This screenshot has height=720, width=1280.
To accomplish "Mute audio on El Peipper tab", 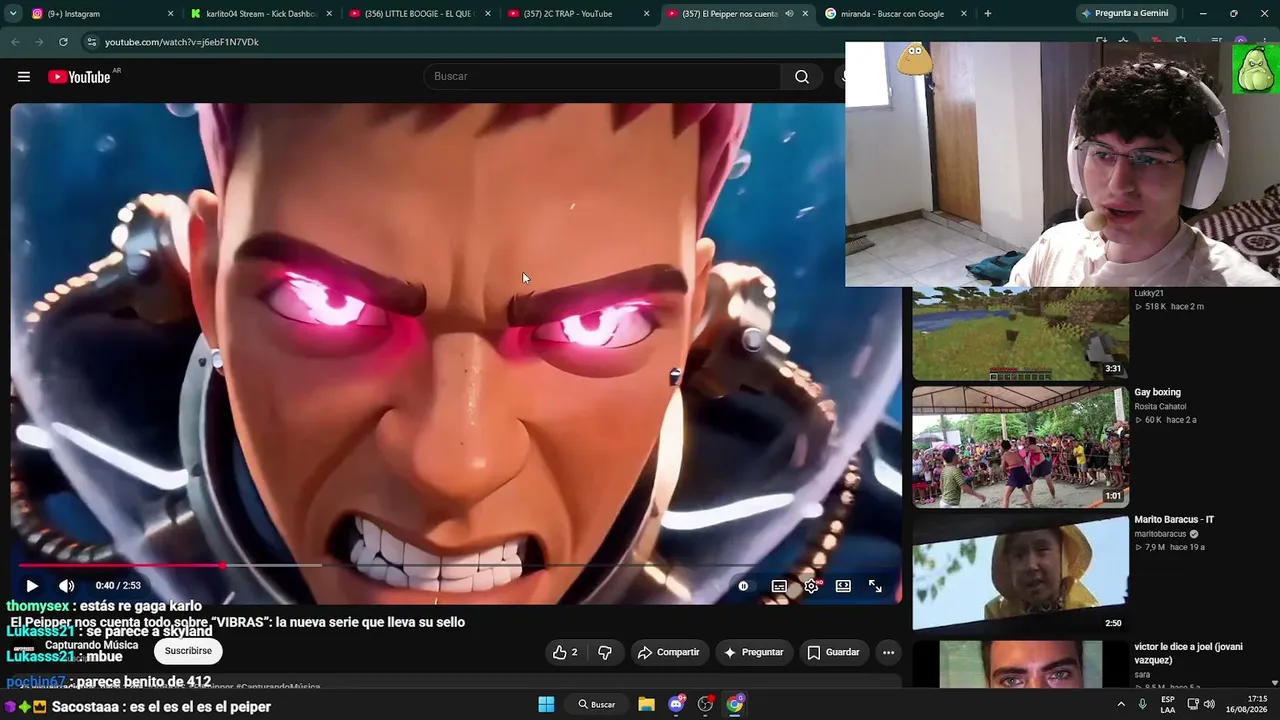I will click(789, 14).
